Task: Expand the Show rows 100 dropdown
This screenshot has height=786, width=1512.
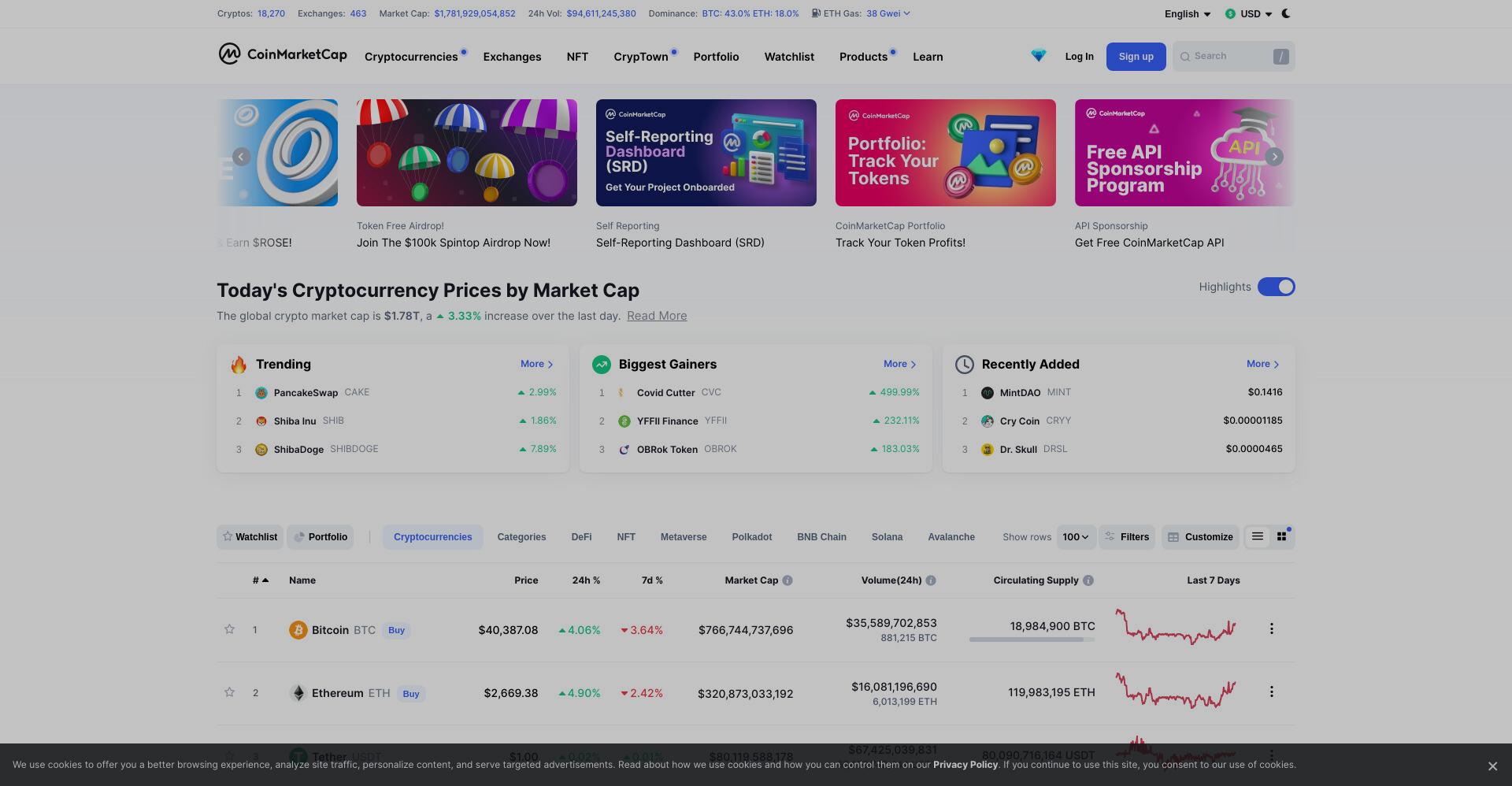Action: click(x=1076, y=537)
